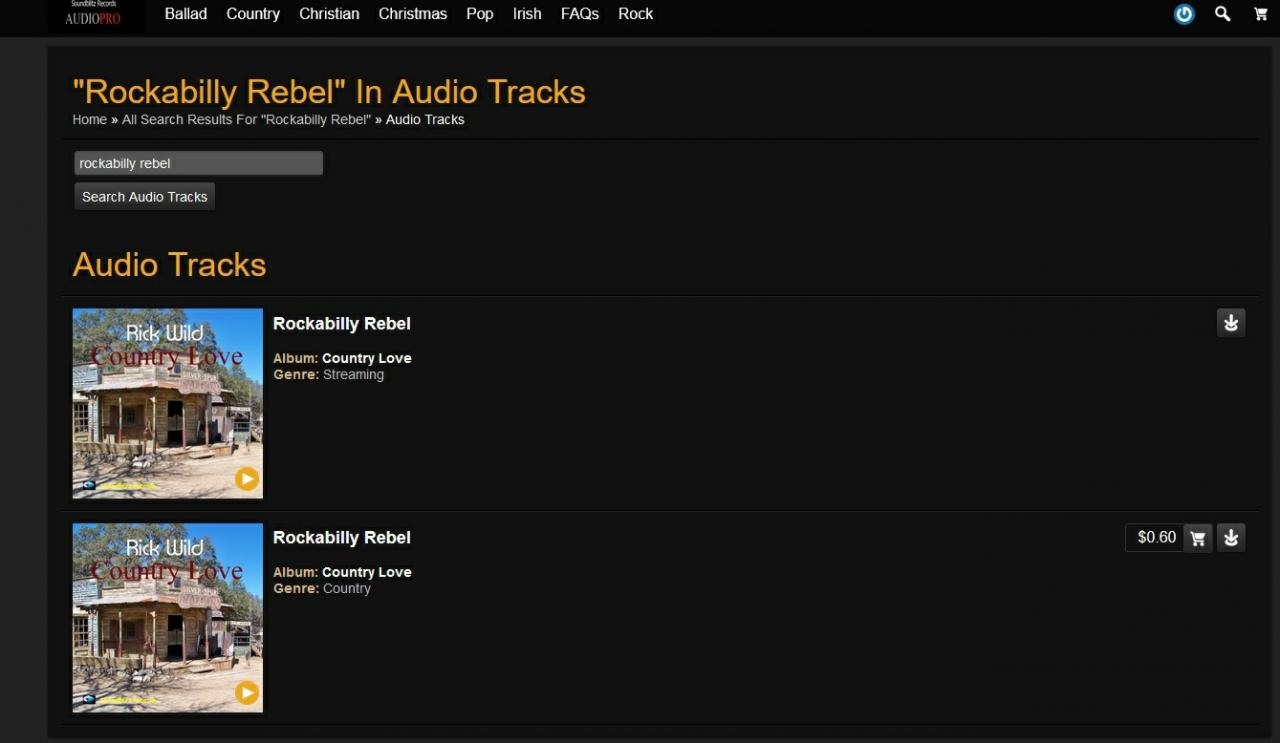Open the Christmas category
Viewport: 1280px width, 743px height.
412,14
